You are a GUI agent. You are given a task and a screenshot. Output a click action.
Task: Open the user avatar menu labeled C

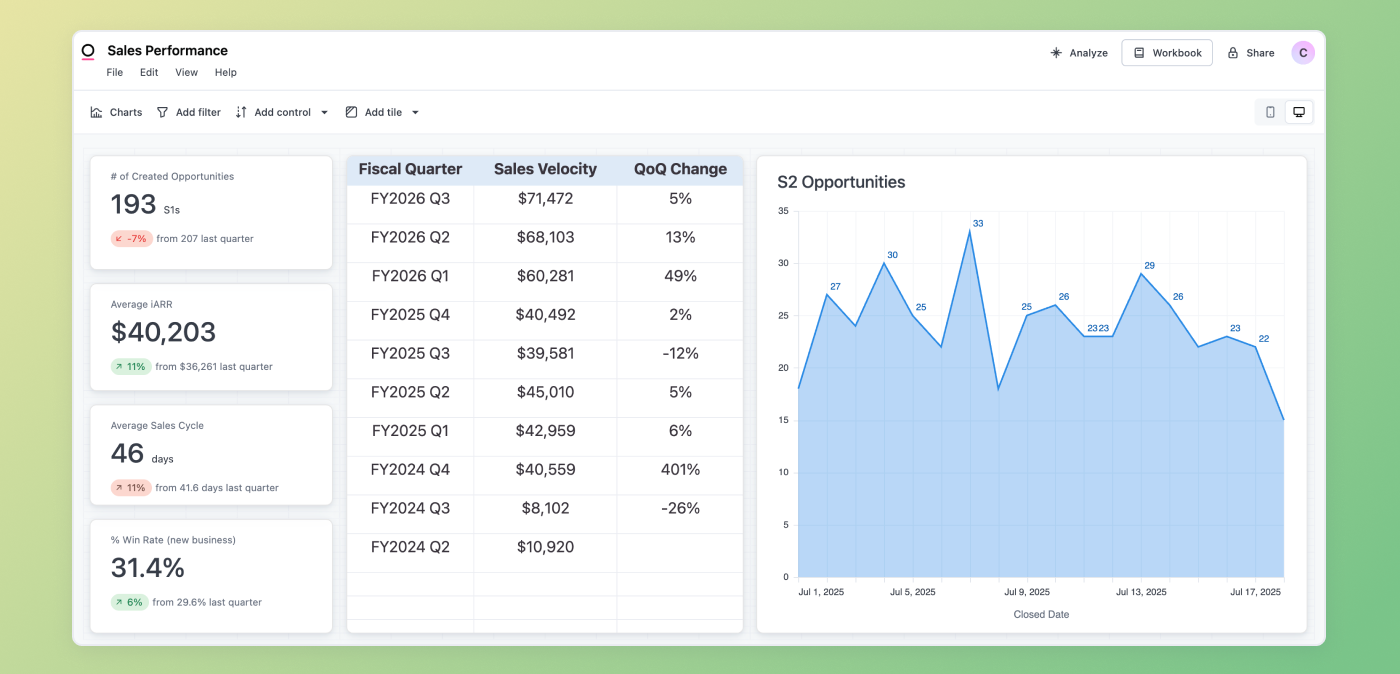pos(1303,51)
